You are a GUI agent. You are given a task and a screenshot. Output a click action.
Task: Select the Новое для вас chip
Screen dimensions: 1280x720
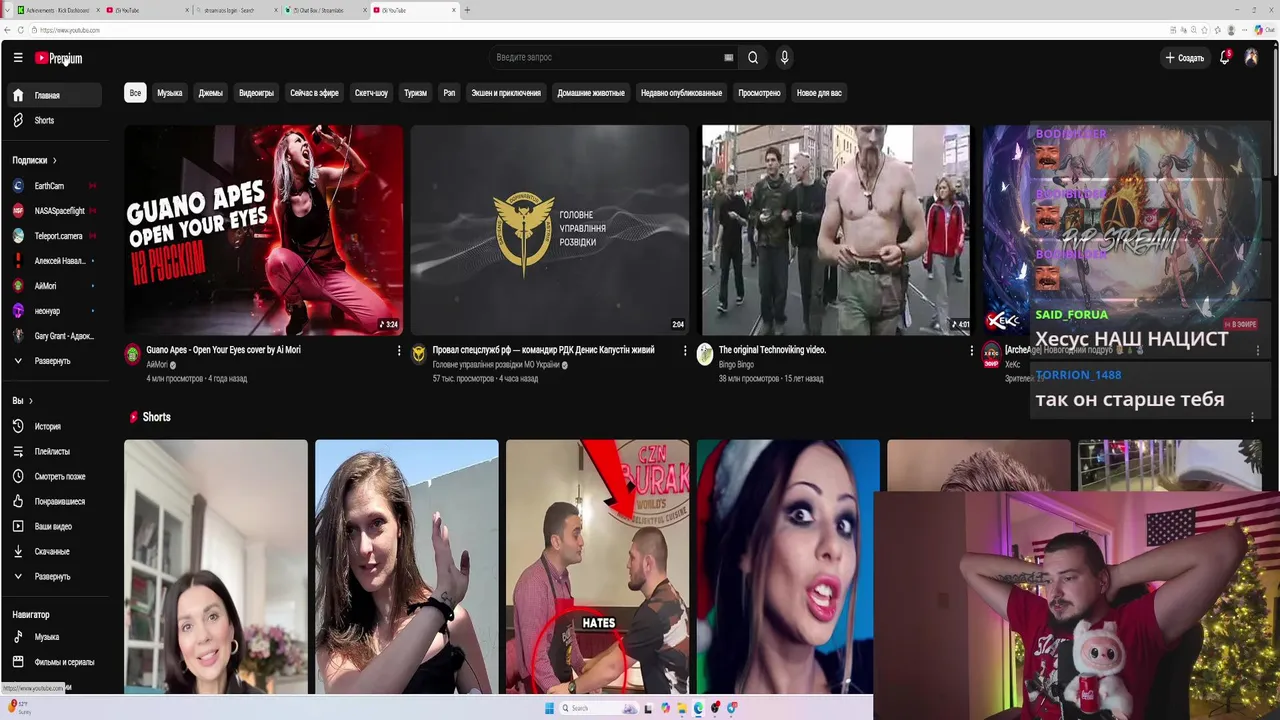[x=819, y=93]
